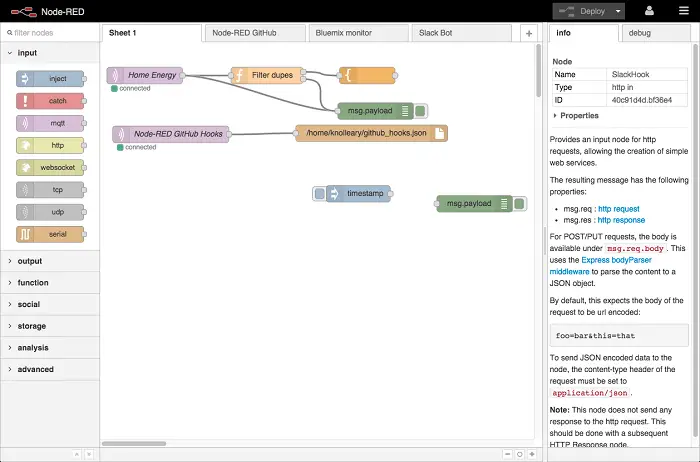Select the serial node in palette
Viewport: 700px width, 462px height.
click(x=50, y=234)
